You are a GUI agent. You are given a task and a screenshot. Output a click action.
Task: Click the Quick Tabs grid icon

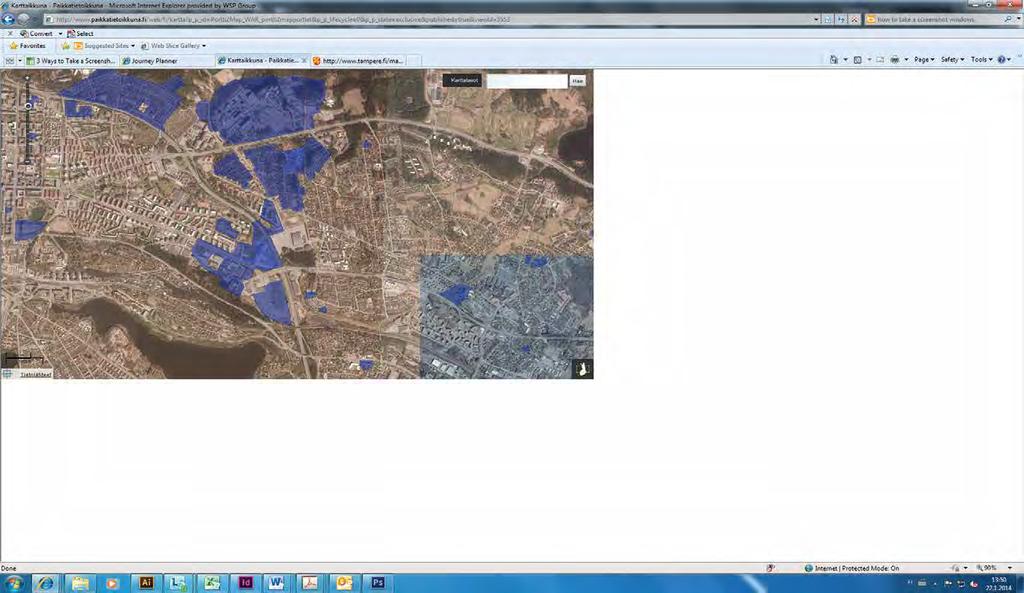pyautogui.click(x=9, y=61)
